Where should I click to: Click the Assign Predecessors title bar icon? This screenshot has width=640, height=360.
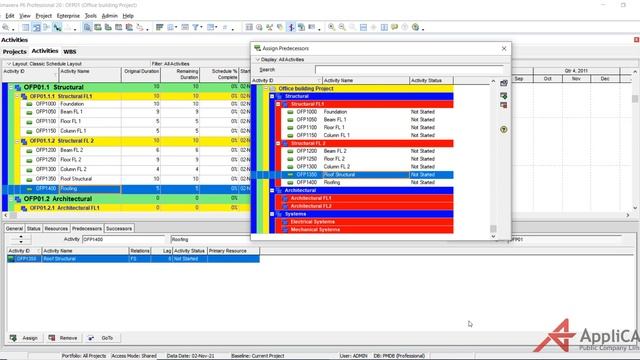point(257,48)
